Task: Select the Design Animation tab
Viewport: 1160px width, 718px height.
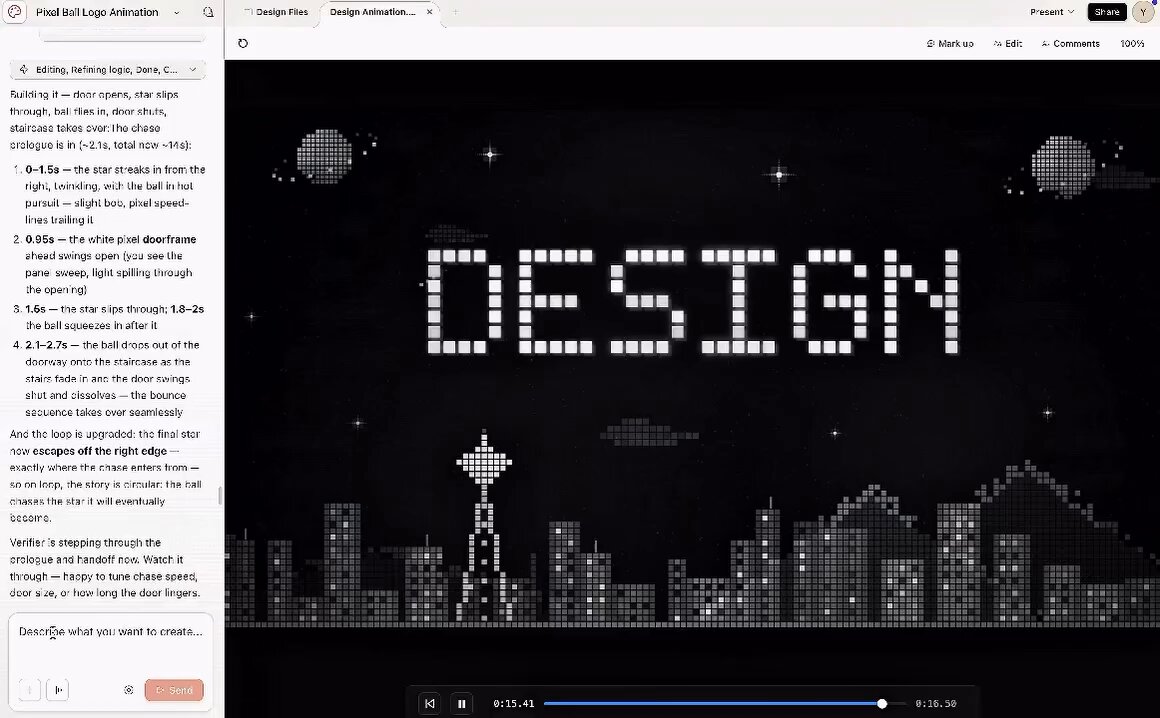Action: click(x=372, y=12)
